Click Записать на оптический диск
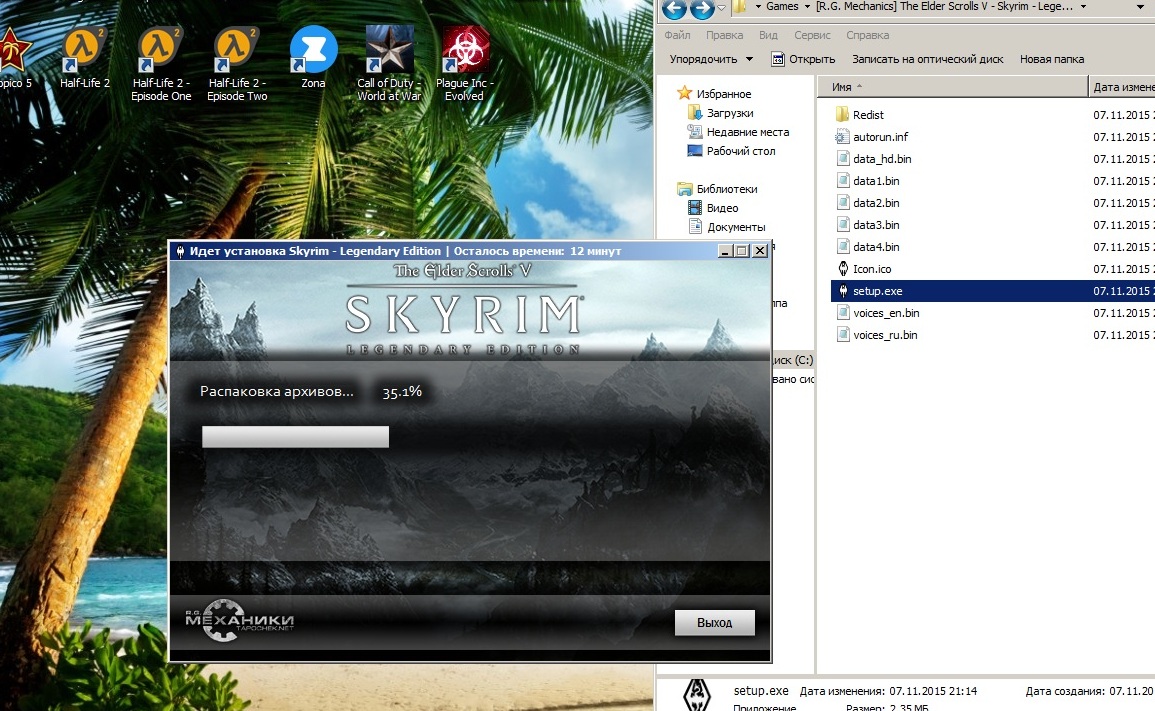Image resolution: width=1155 pixels, height=711 pixels. coord(927,59)
